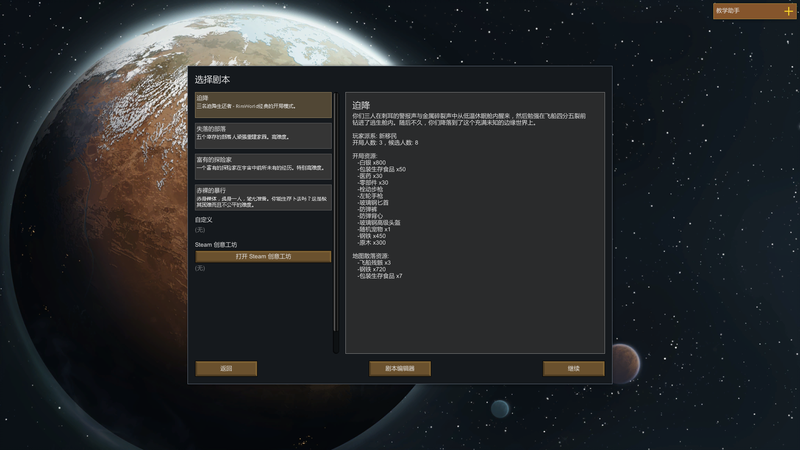Open the 剧本编辑器 scenario editor

(400, 368)
